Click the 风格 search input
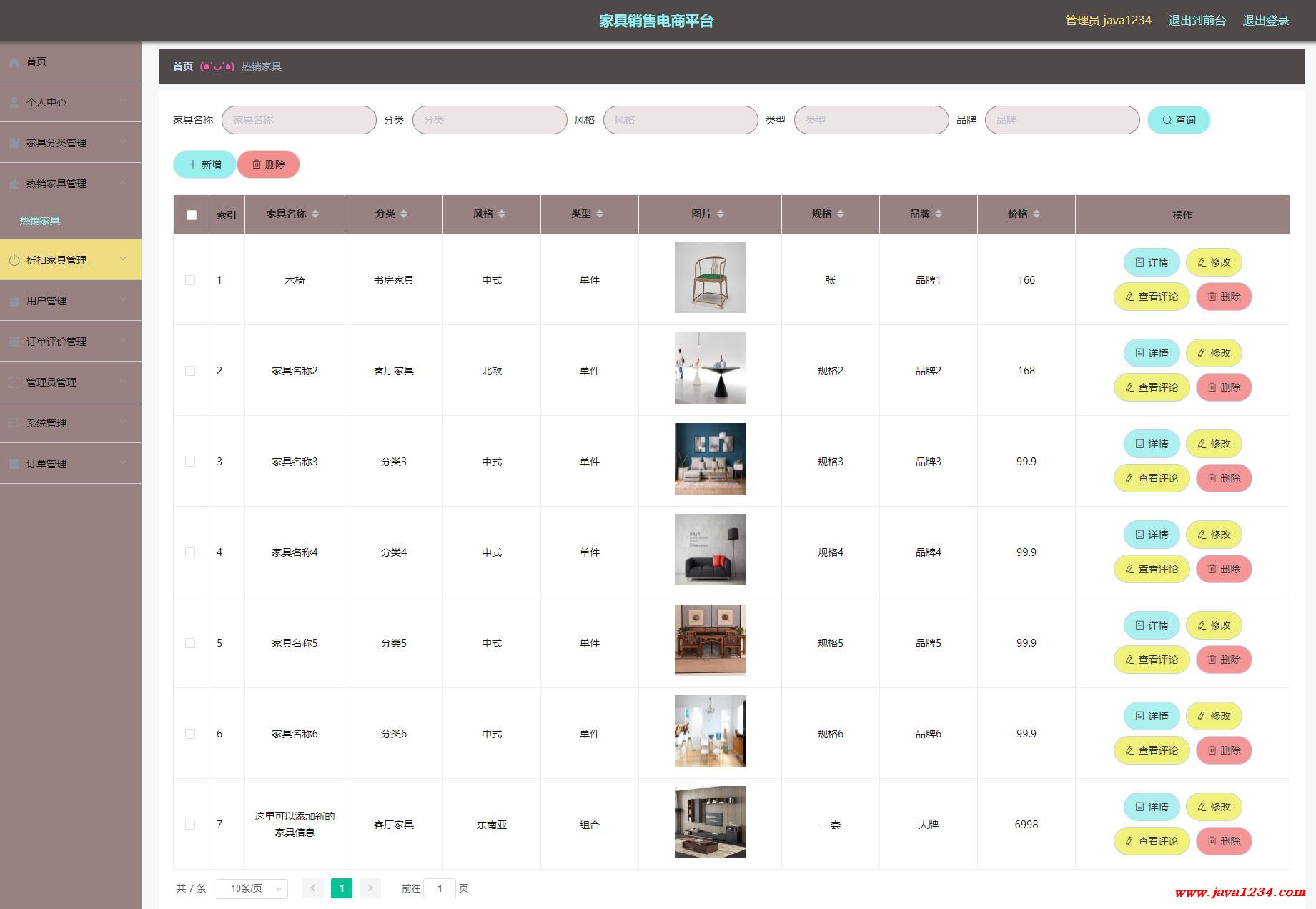Screen dimensions: 1316x909 681,120
